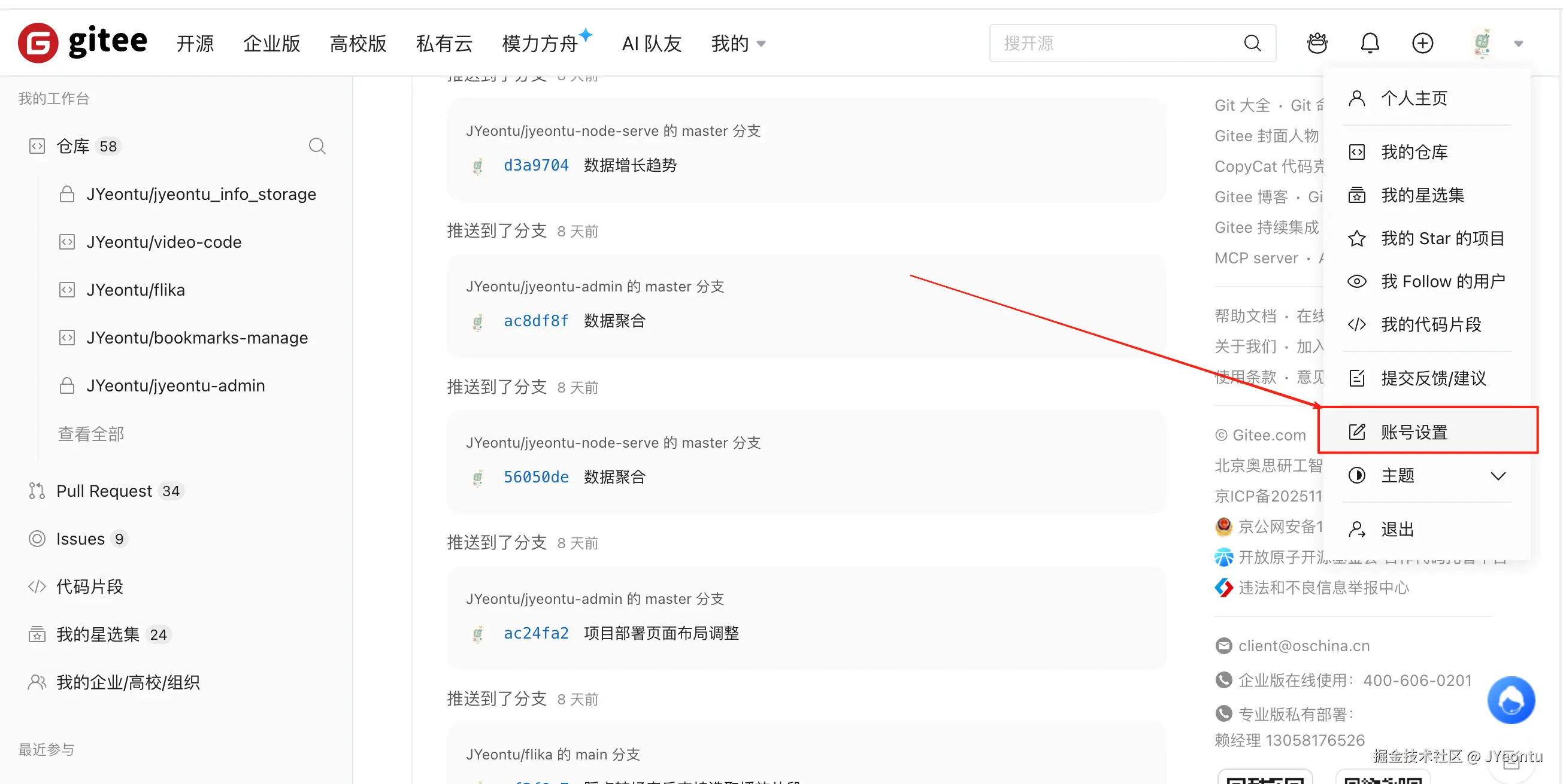The height and width of the screenshot is (784, 1563).
Task: Choose 我 Follow 的用户 menu entry
Action: point(1442,281)
